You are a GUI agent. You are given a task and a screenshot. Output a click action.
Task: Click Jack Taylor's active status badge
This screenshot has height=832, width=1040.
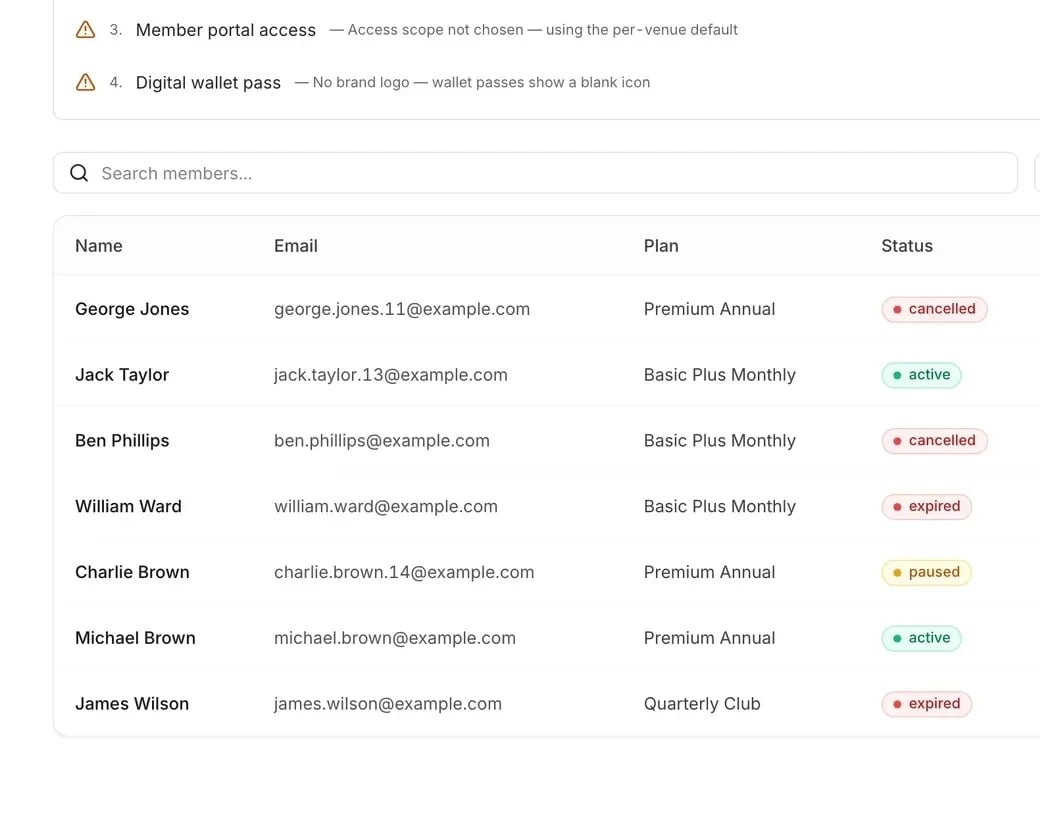tap(921, 375)
